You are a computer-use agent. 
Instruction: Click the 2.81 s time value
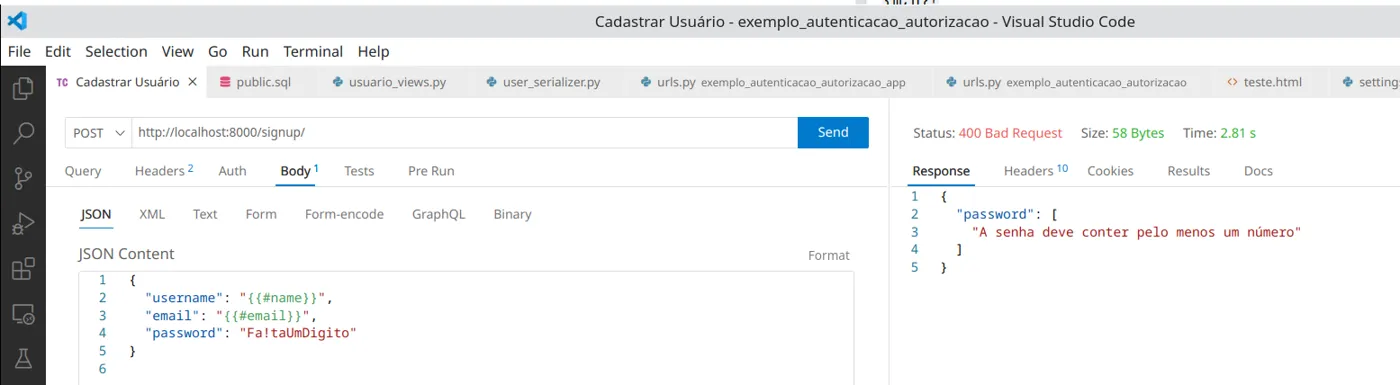[1237, 132]
